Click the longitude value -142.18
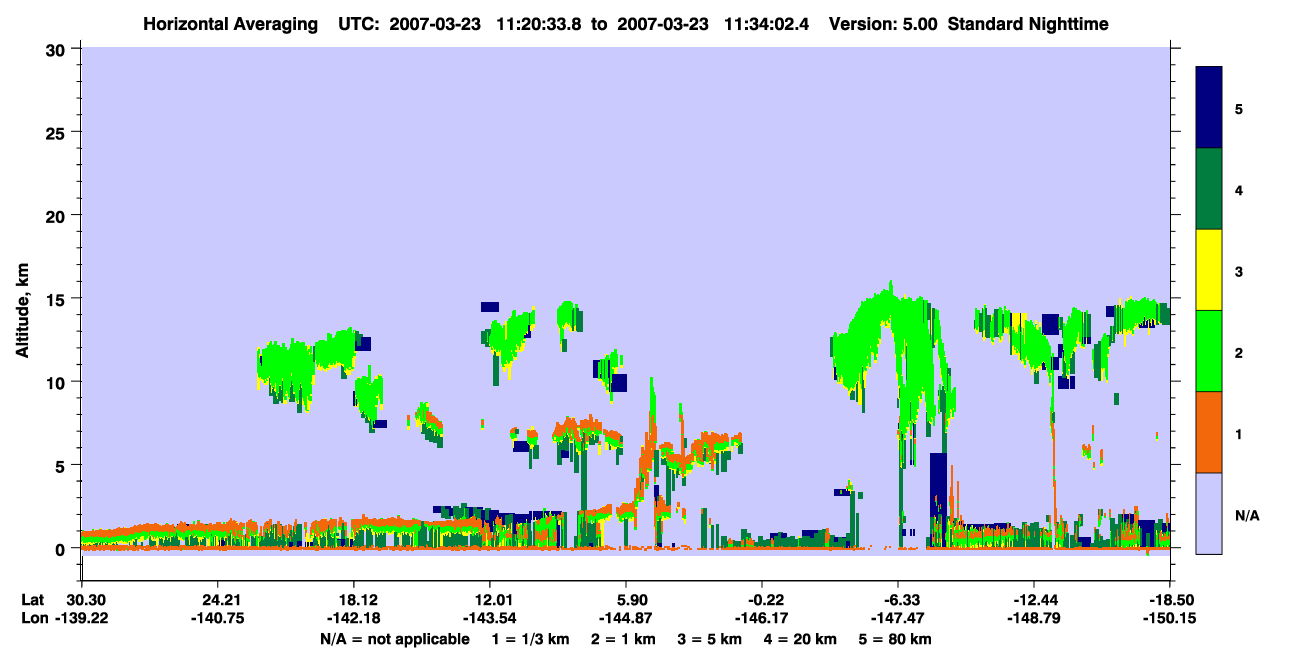 point(353,619)
